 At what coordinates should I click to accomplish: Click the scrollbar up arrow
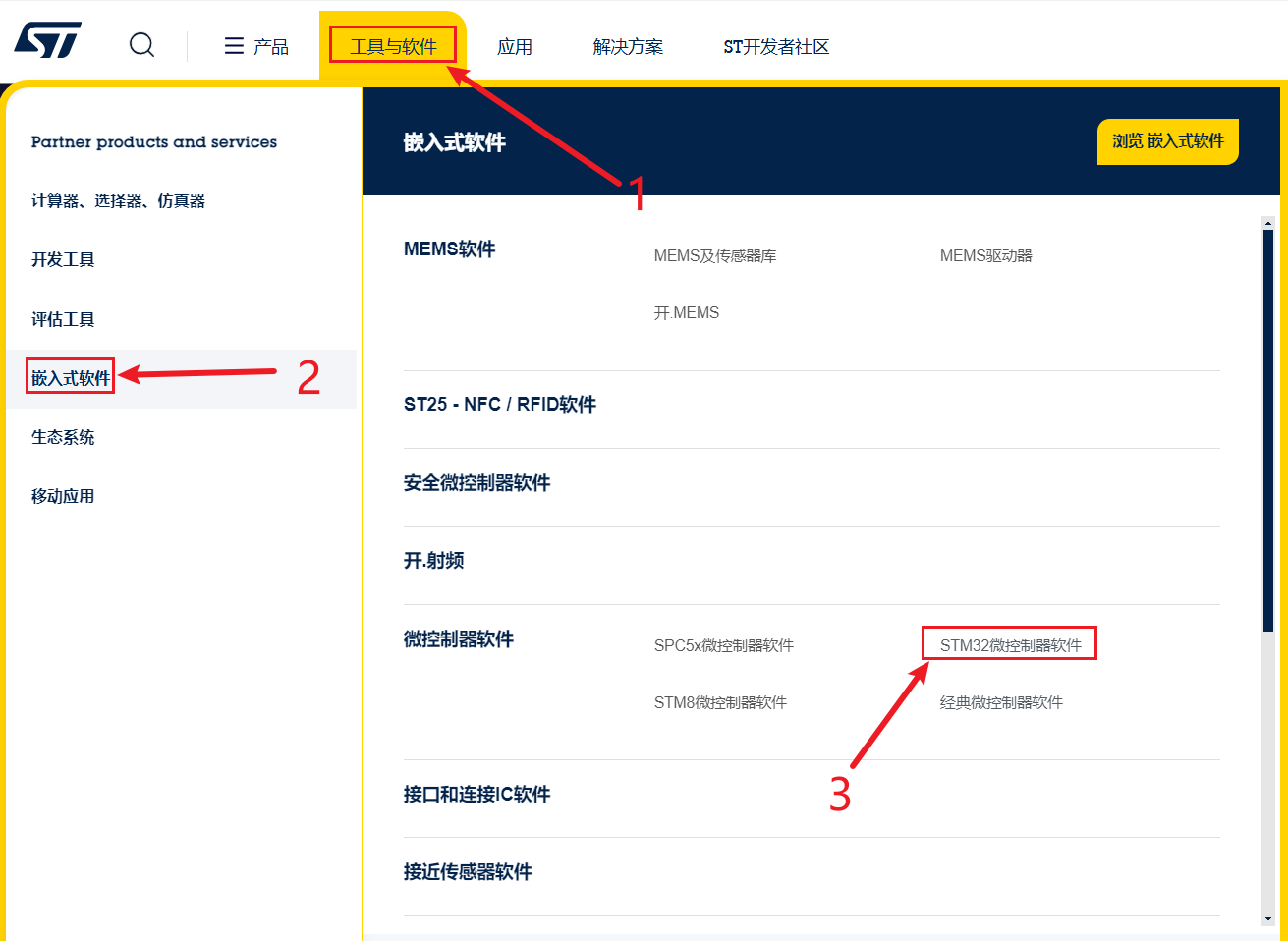tap(1268, 223)
